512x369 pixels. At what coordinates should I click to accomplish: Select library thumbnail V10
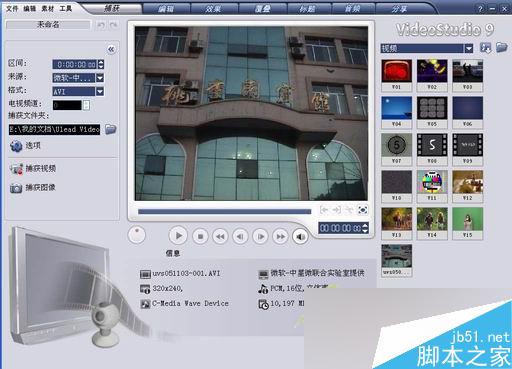click(x=396, y=186)
